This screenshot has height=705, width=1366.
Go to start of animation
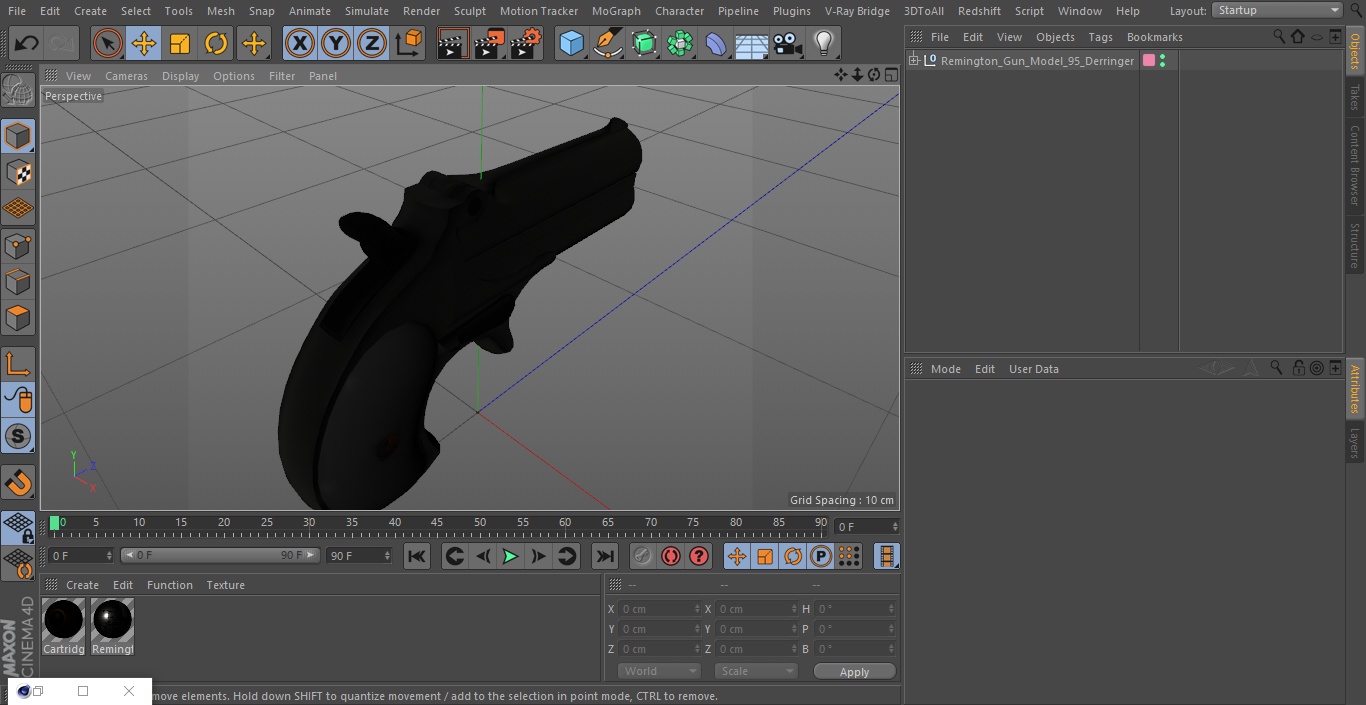click(418, 556)
